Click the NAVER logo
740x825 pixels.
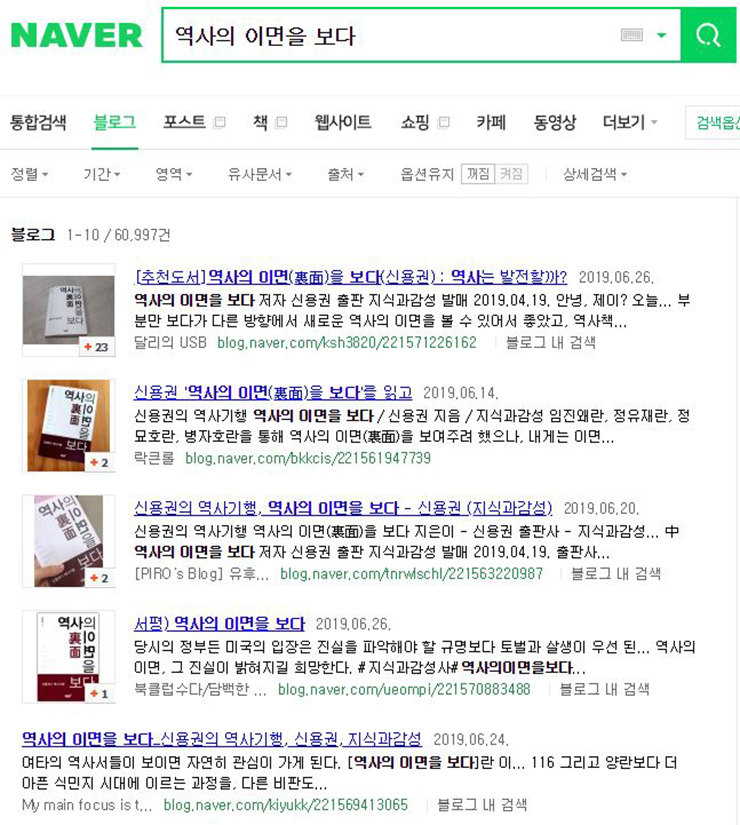point(77,35)
